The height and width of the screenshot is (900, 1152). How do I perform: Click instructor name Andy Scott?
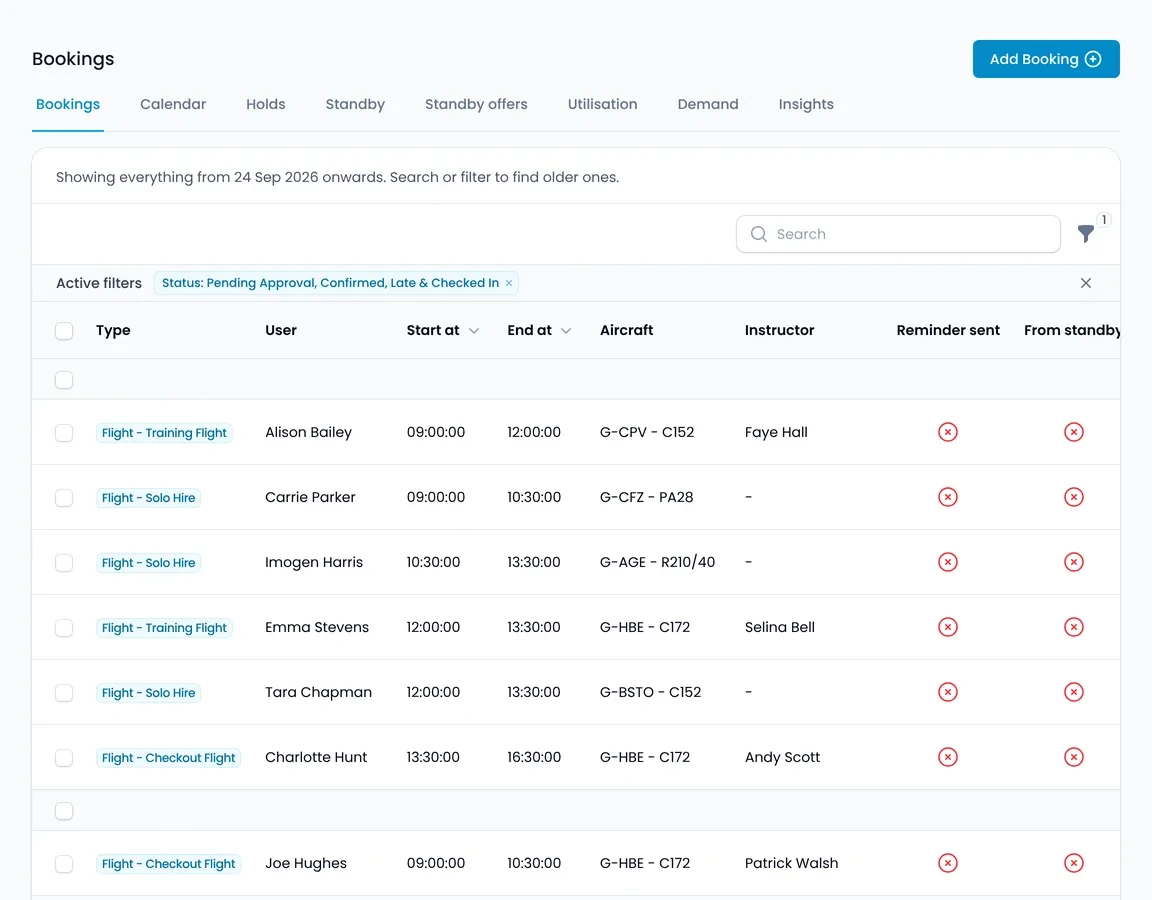pyautogui.click(x=782, y=757)
